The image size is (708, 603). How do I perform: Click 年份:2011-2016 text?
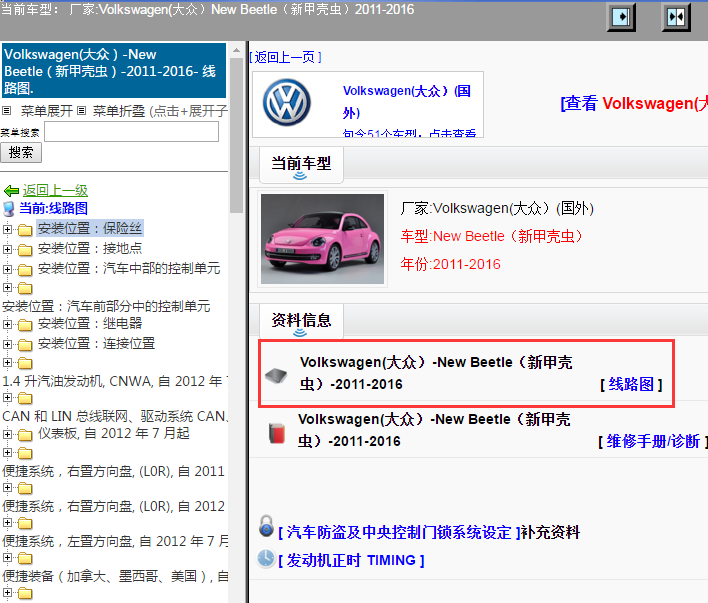click(x=451, y=264)
